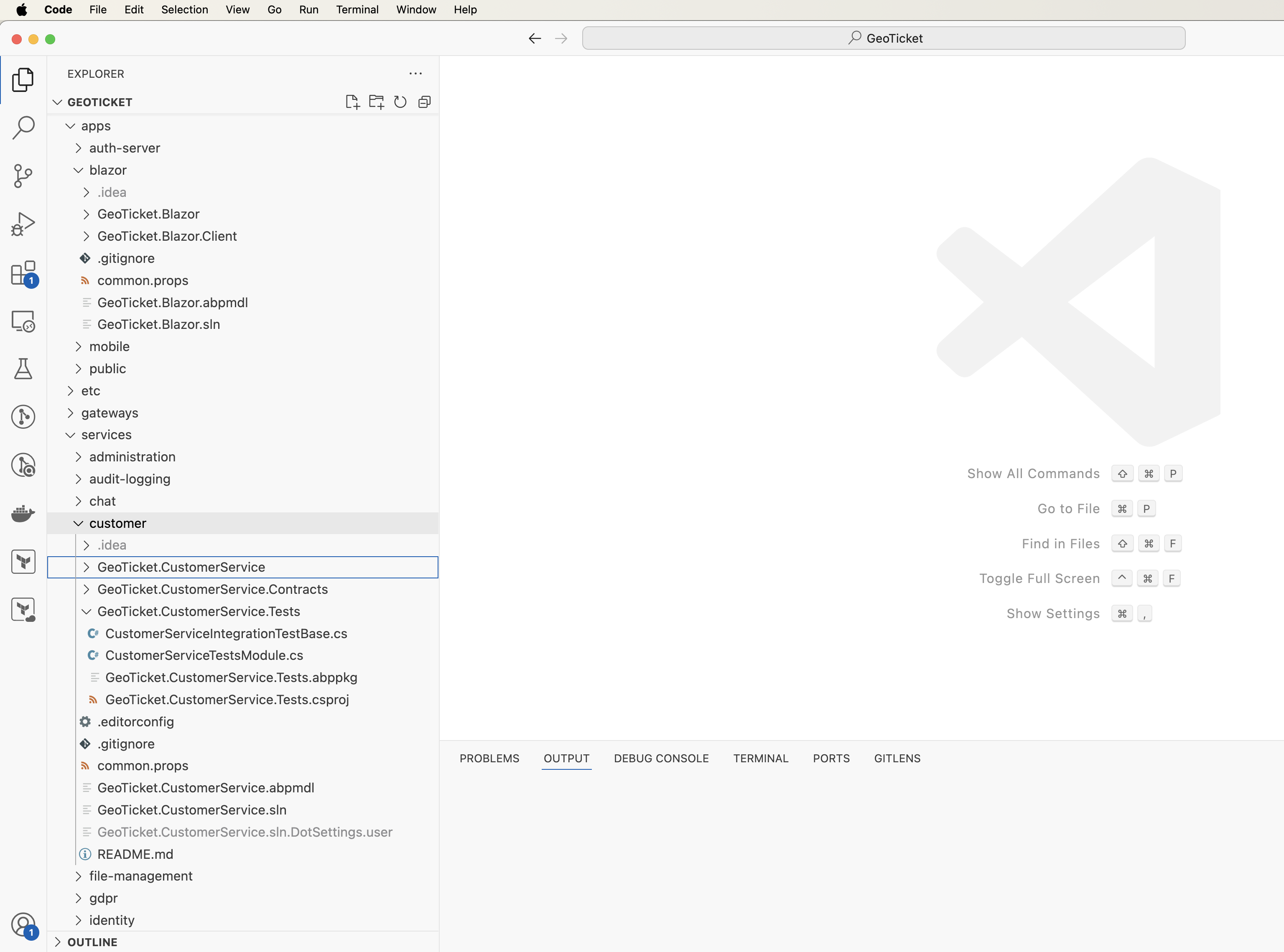Open the Selection menu in menu bar

184,10
